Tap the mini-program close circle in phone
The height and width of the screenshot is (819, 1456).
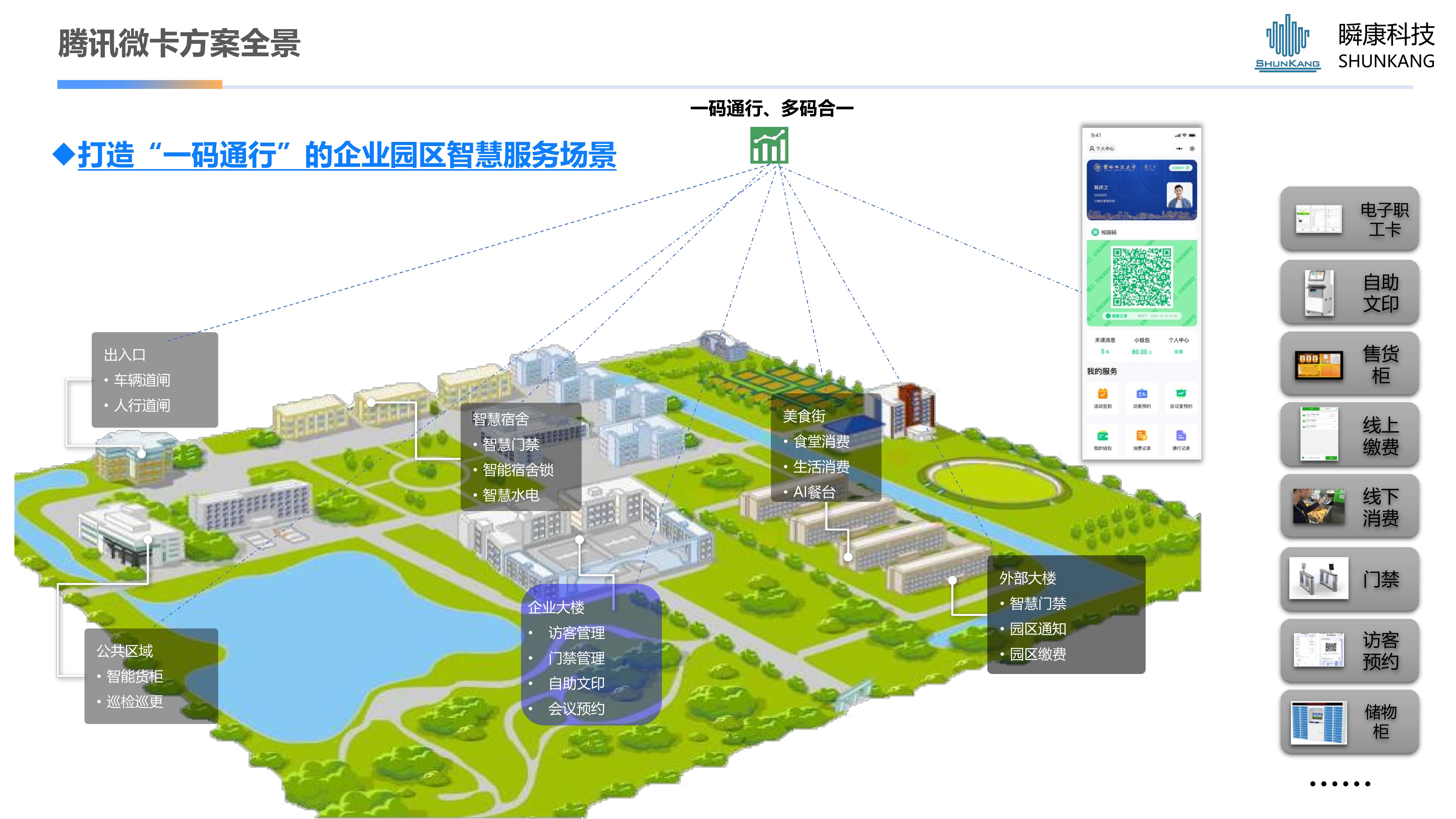(x=1192, y=149)
